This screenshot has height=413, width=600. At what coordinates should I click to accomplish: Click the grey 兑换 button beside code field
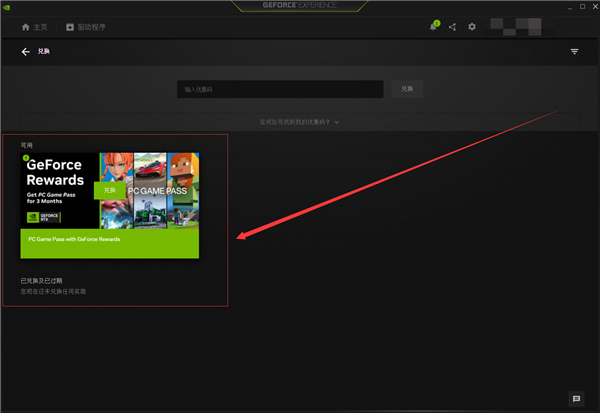pyautogui.click(x=407, y=89)
